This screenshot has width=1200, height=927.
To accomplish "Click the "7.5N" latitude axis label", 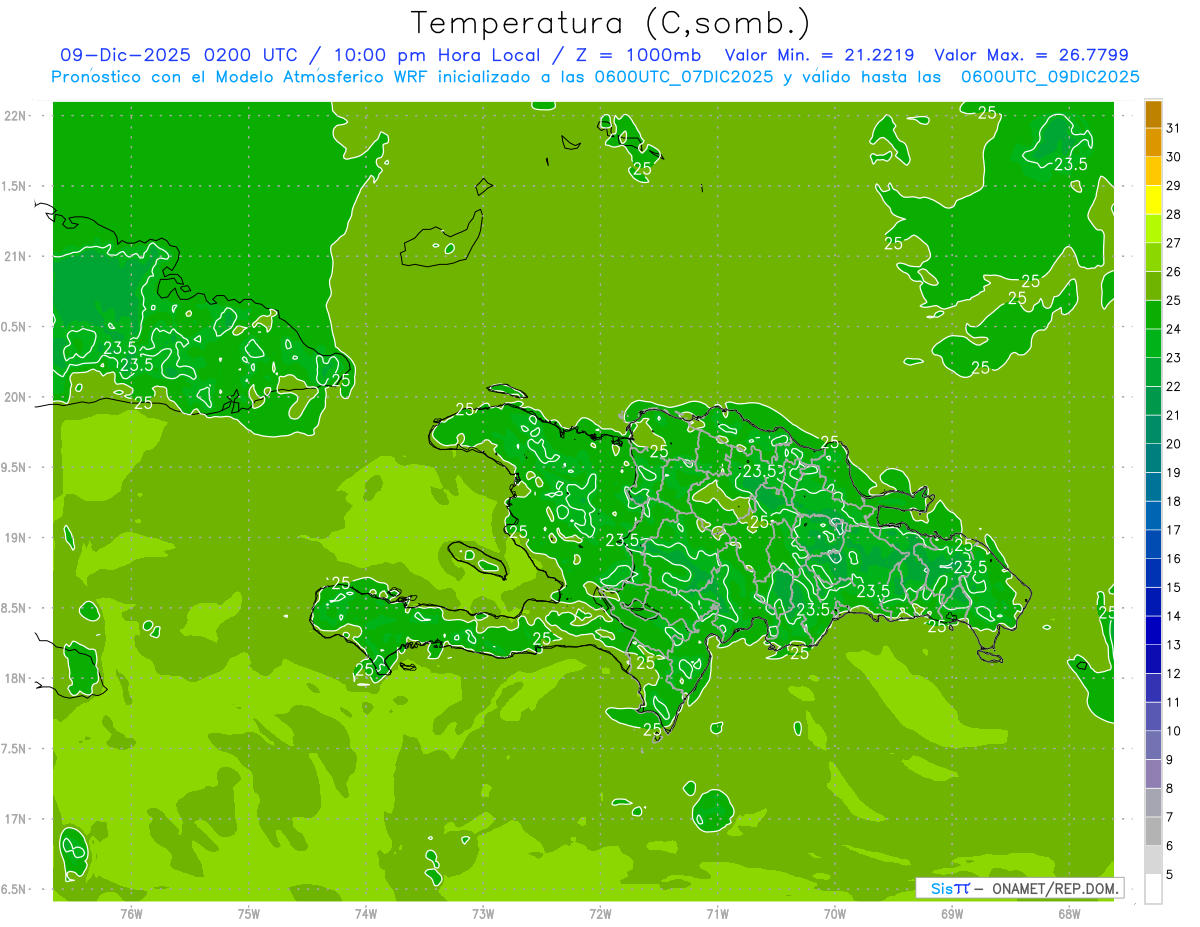I will click(15, 749).
